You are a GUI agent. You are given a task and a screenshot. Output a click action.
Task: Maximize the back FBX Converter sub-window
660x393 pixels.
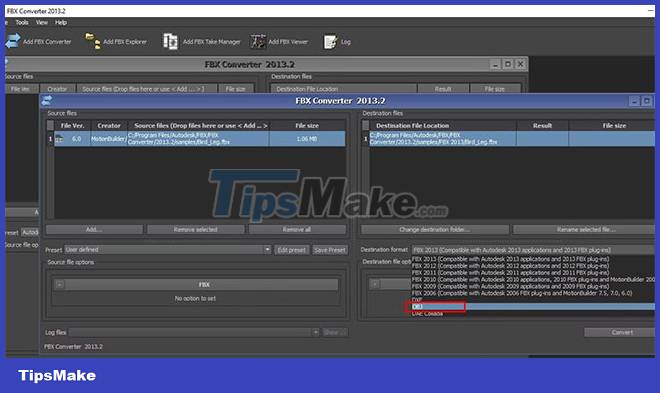[x=508, y=64]
